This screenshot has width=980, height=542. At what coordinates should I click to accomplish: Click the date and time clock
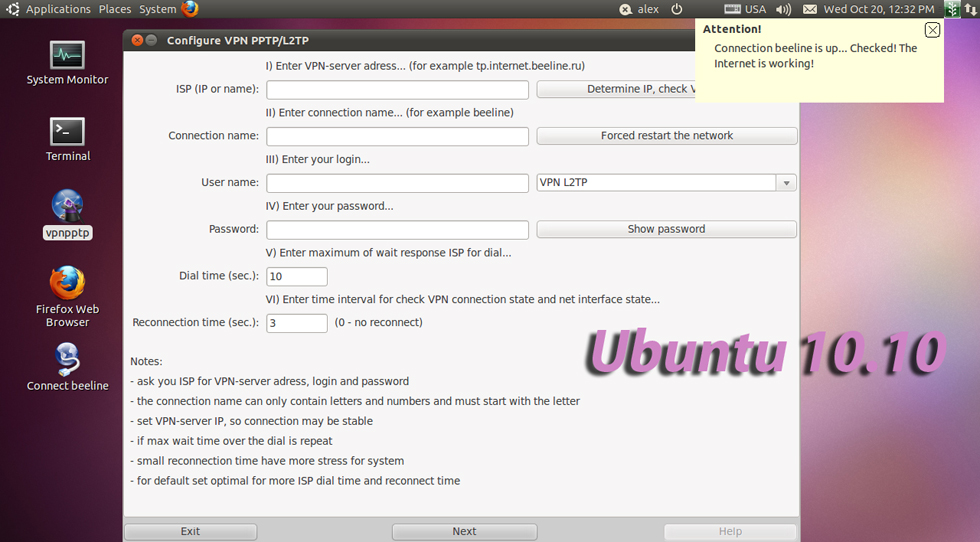tap(879, 9)
